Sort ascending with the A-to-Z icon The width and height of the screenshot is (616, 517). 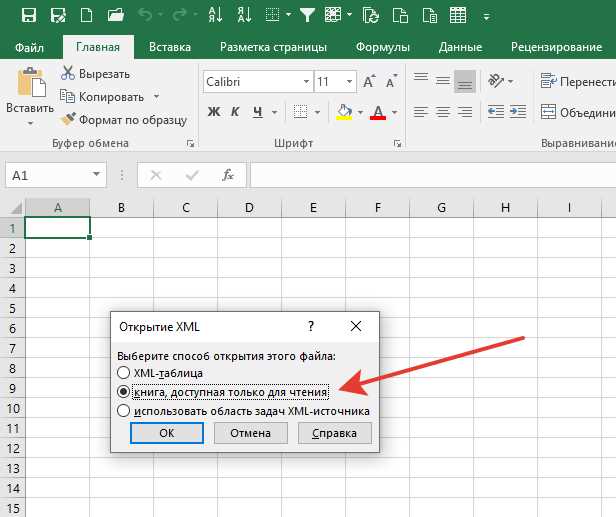click(x=215, y=16)
